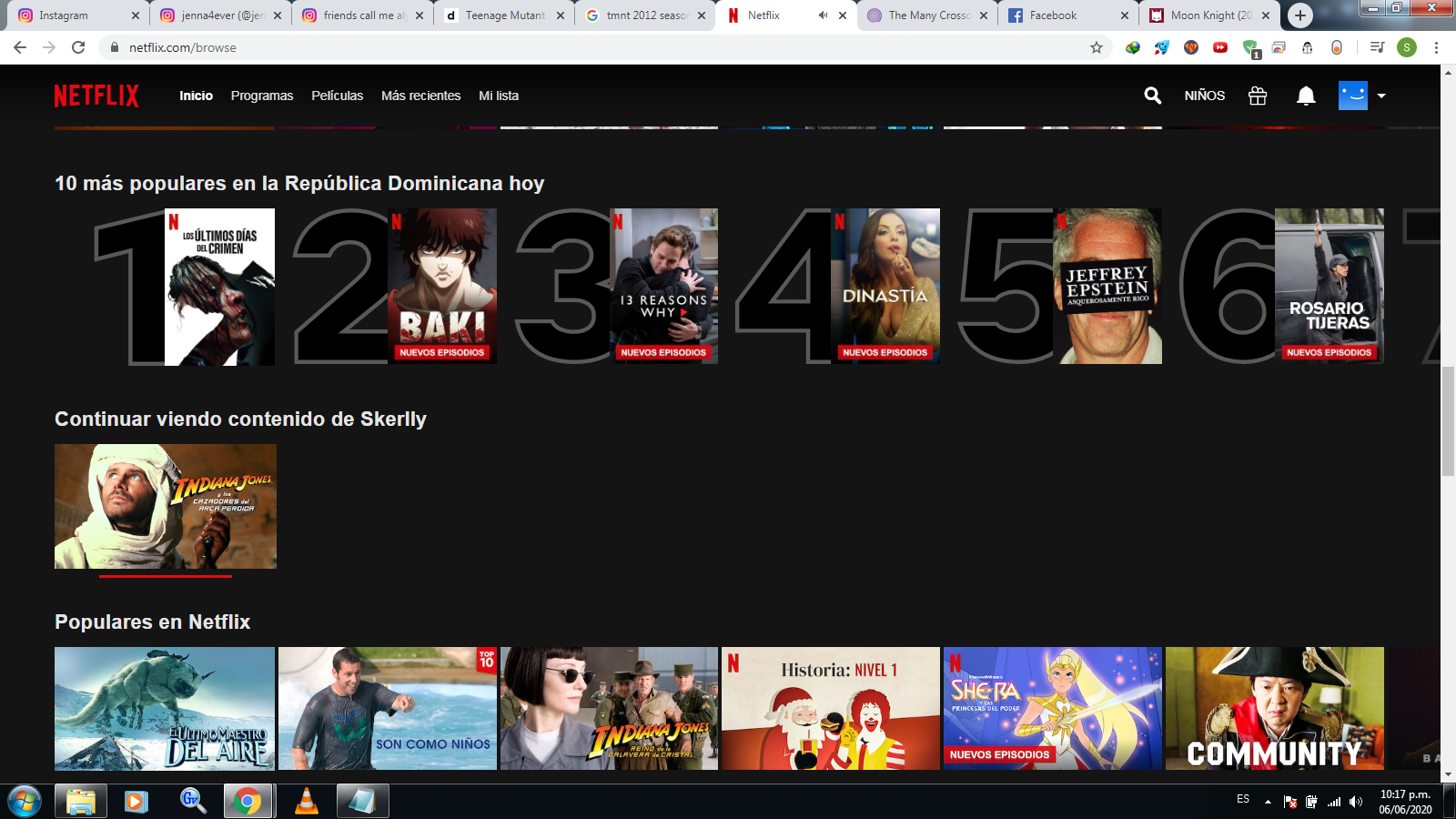Viewport: 1456px width, 819px height.
Task: Click Indiana Jones watch progress bar
Action: click(x=165, y=576)
